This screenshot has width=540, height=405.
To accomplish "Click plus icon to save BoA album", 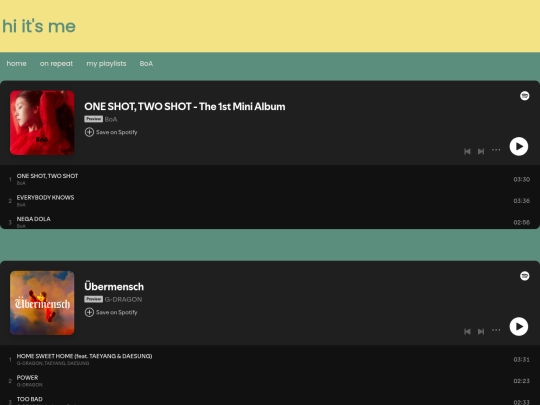I will point(89,132).
